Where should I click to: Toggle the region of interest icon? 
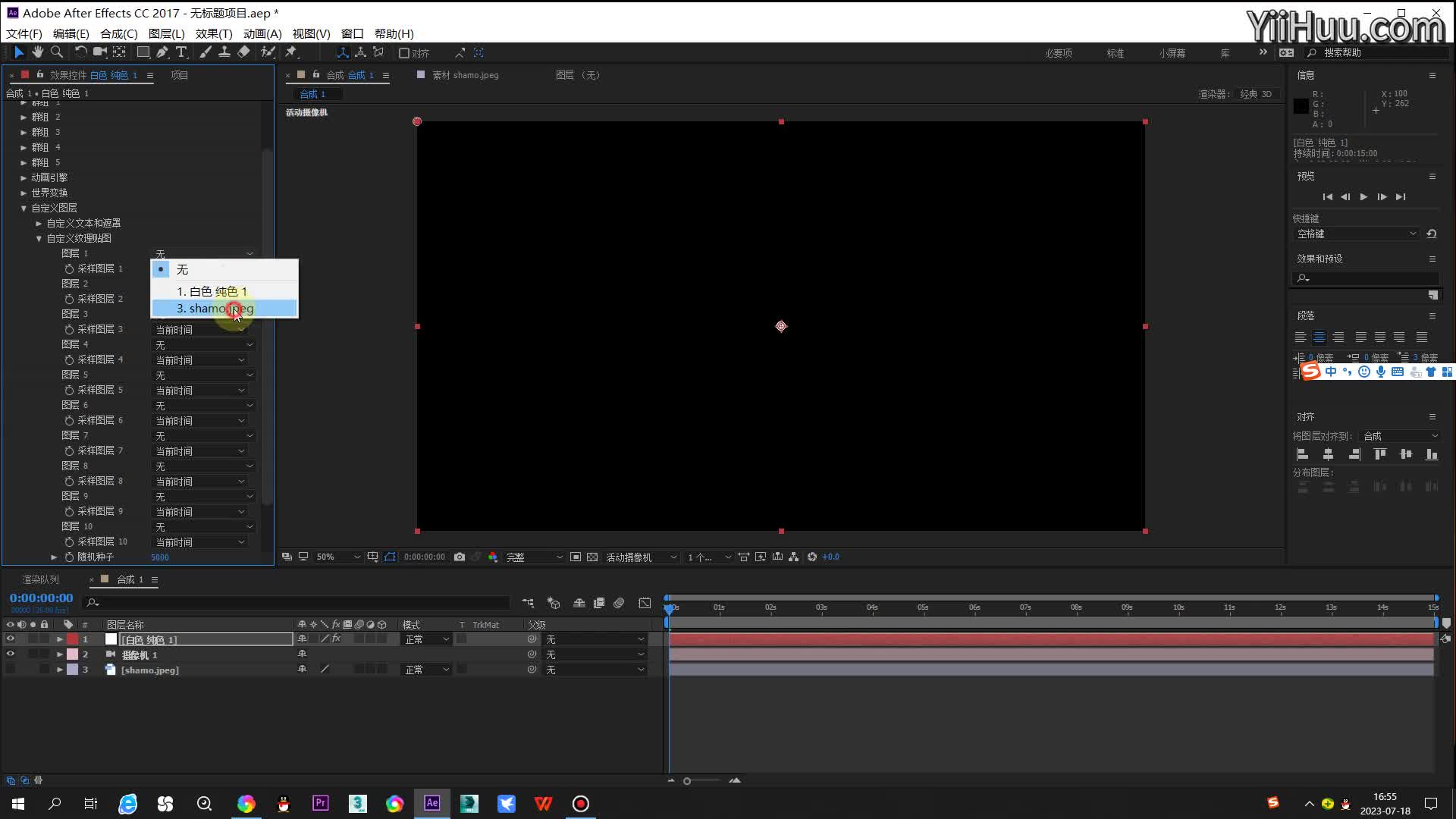click(576, 557)
